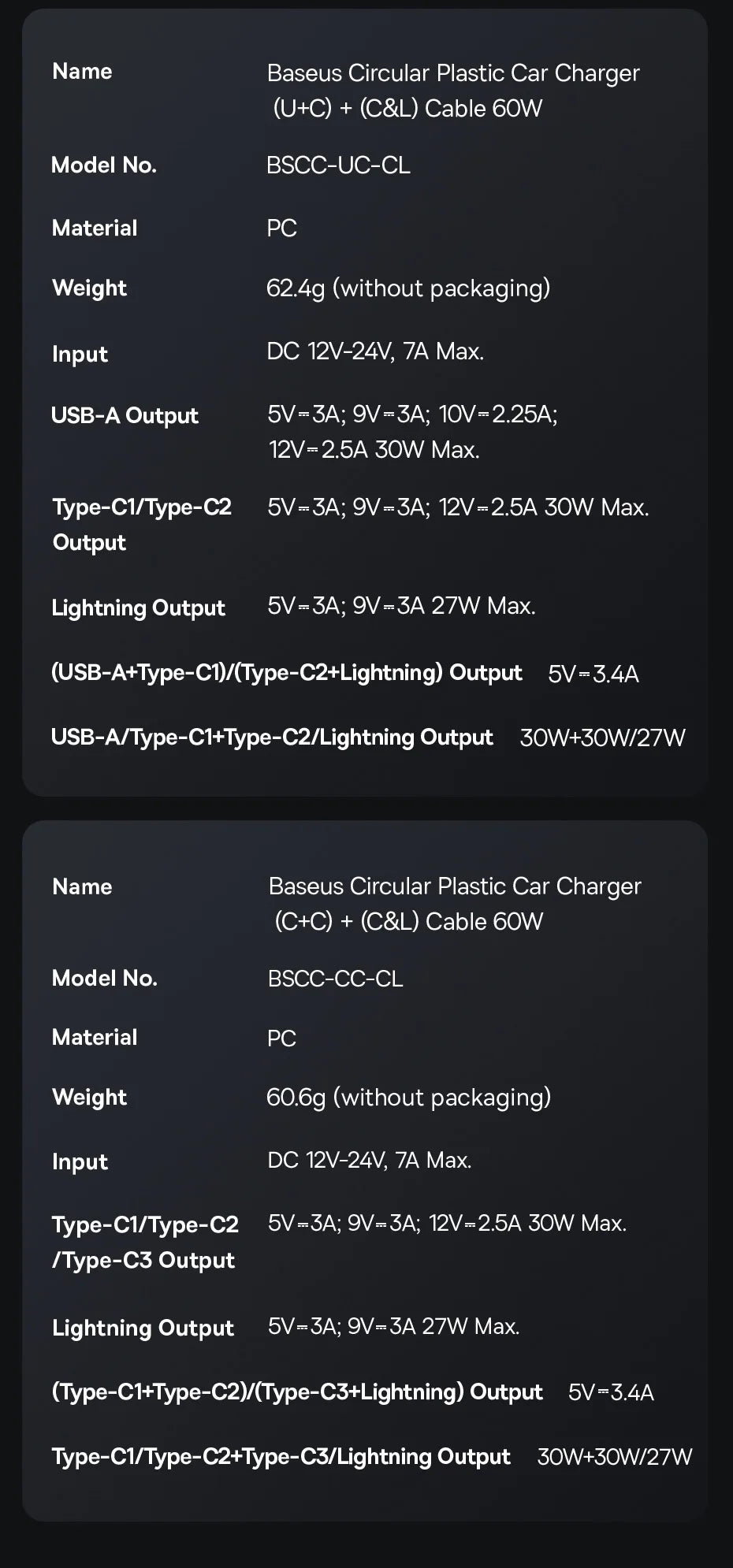
Task: Click the BSCC-UC-CL model number text
Action: [338, 165]
